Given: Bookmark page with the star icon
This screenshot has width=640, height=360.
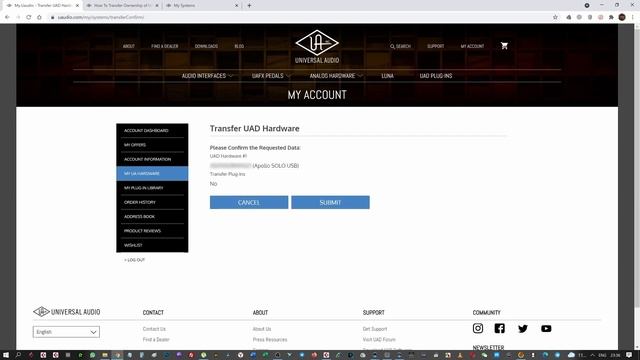Looking at the screenshot, I should click(555, 17).
